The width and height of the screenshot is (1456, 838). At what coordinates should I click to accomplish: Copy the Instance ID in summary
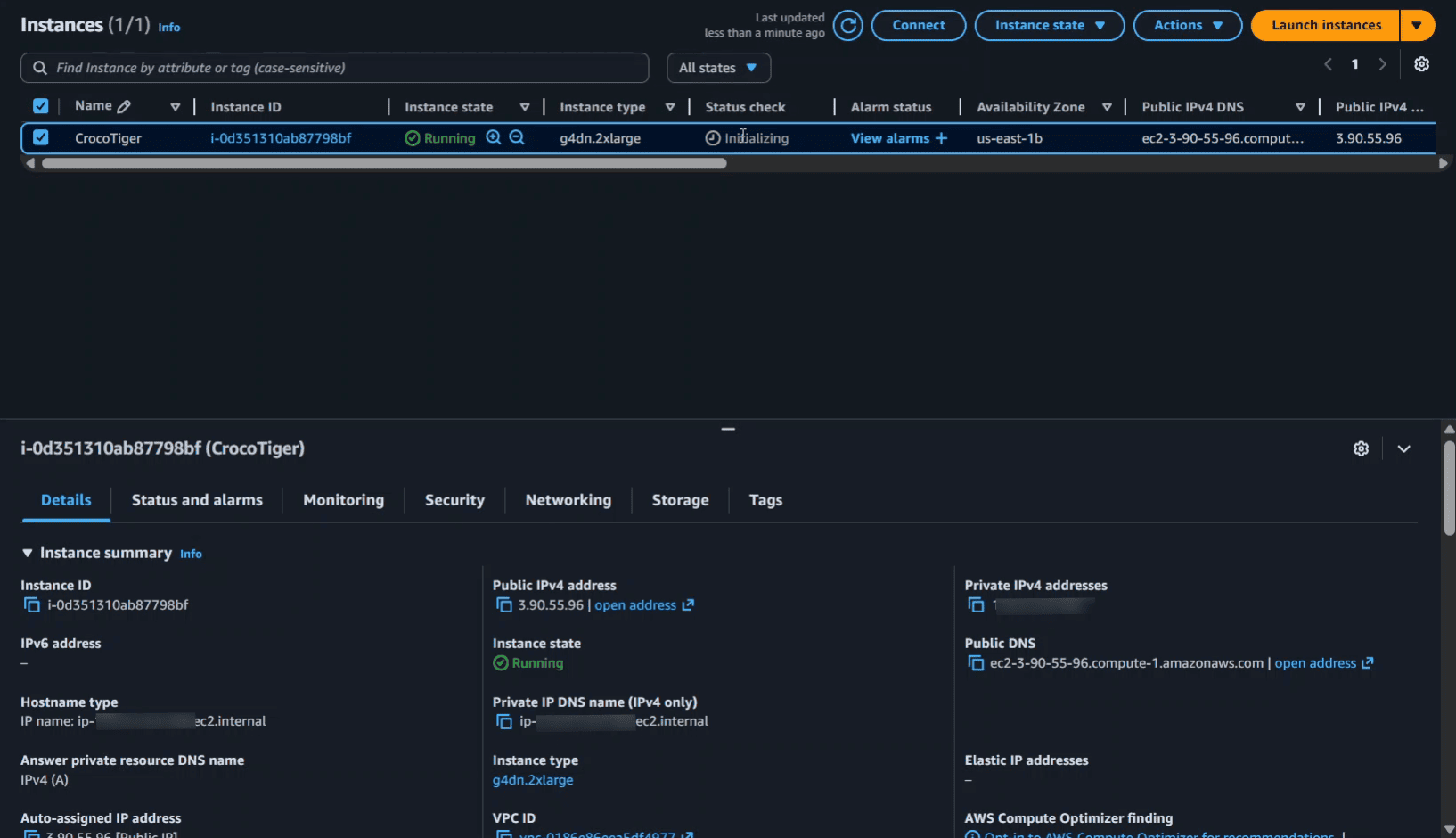pos(32,605)
